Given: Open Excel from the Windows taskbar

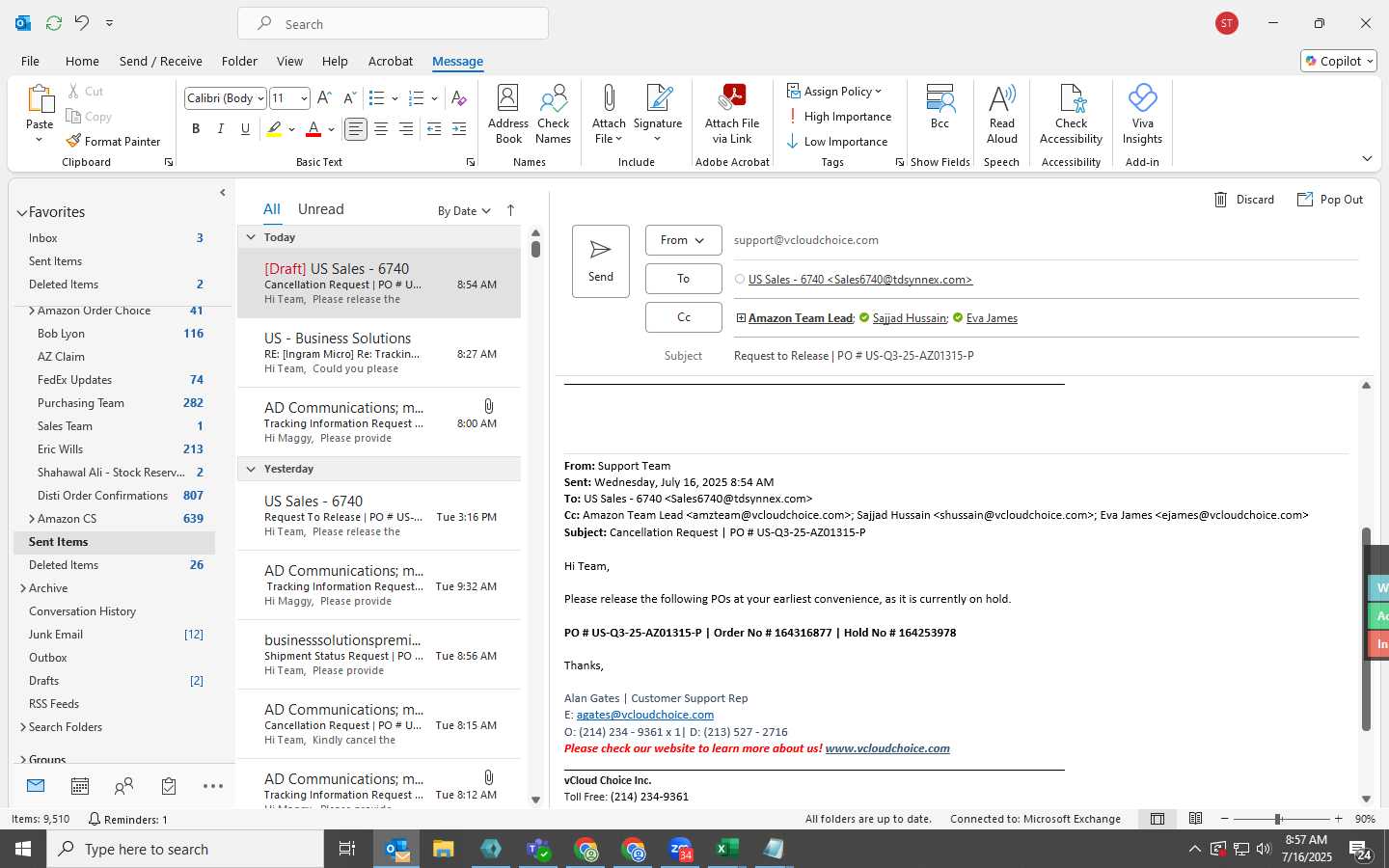Looking at the screenshot, I should (726, 849).
